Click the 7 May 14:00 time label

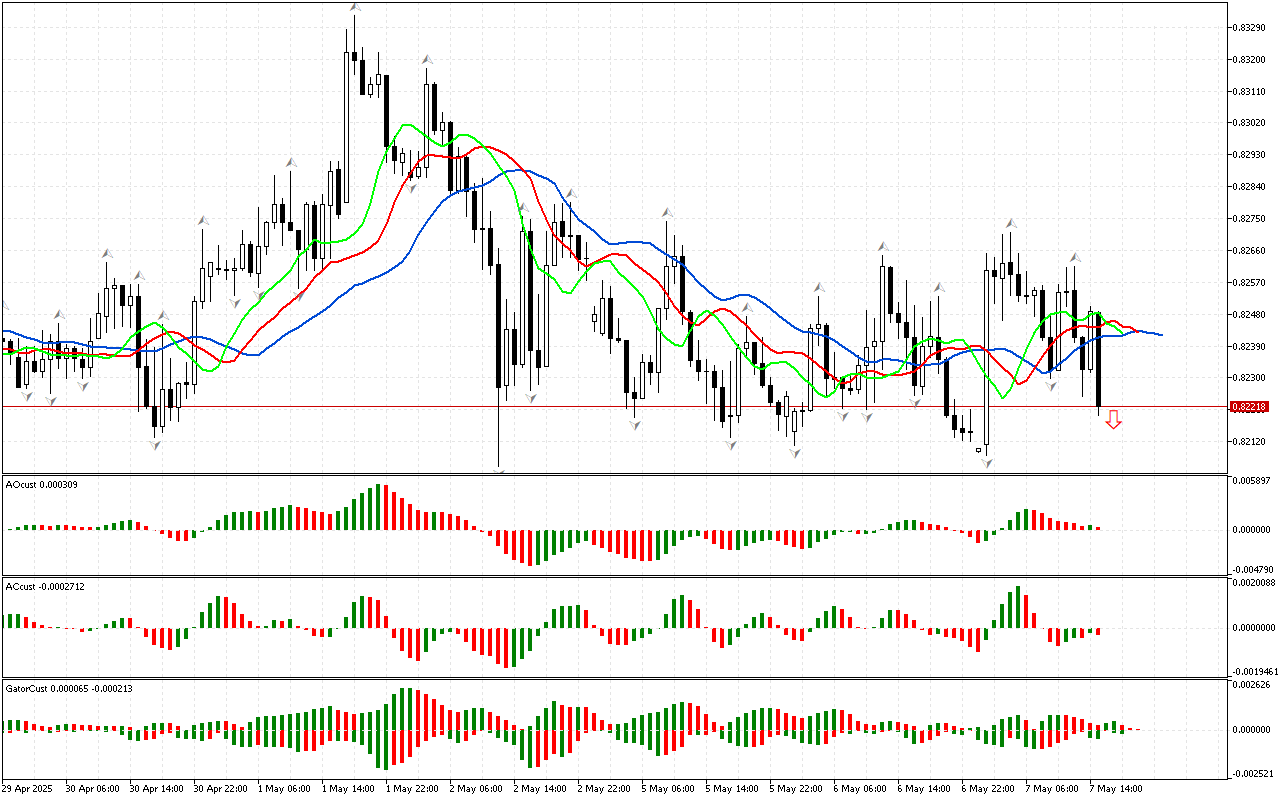click(1115, 788)
